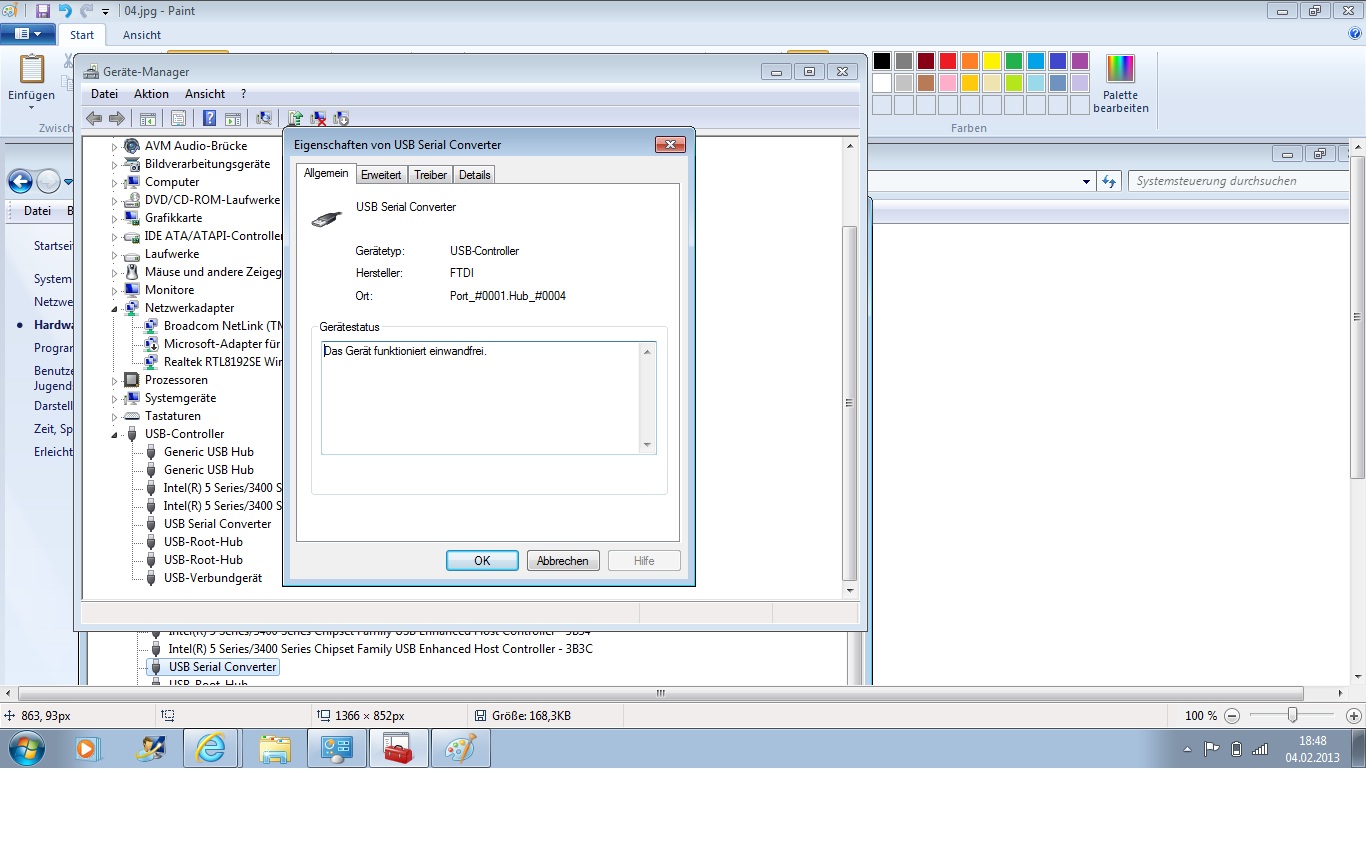Open Internet Explorer from the taskbar
Viewport: 1366px width, 852px height.
pos(211,748)
